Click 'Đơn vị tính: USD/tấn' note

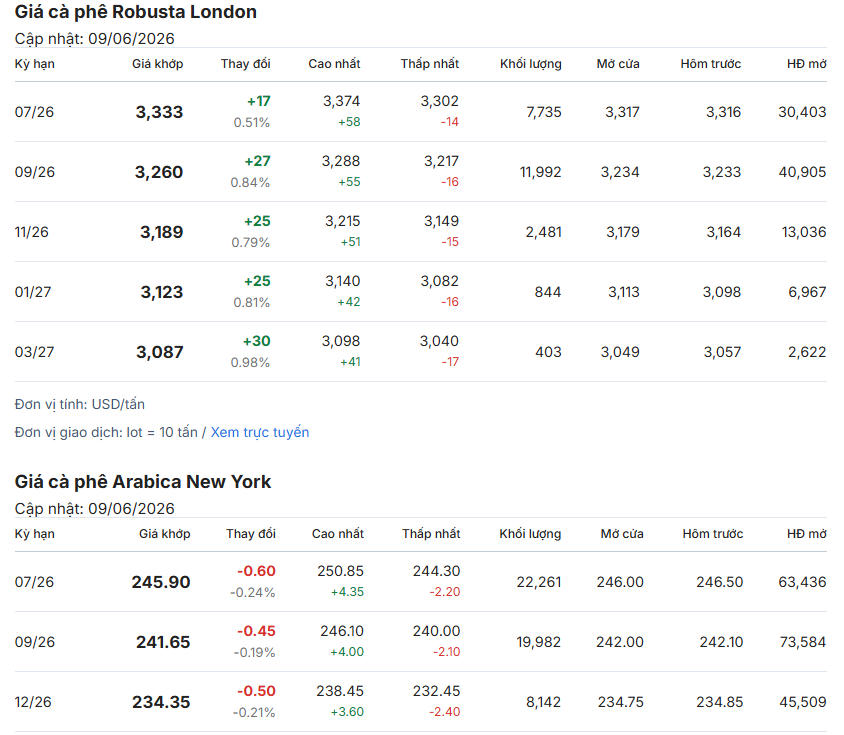coord(80,404)
